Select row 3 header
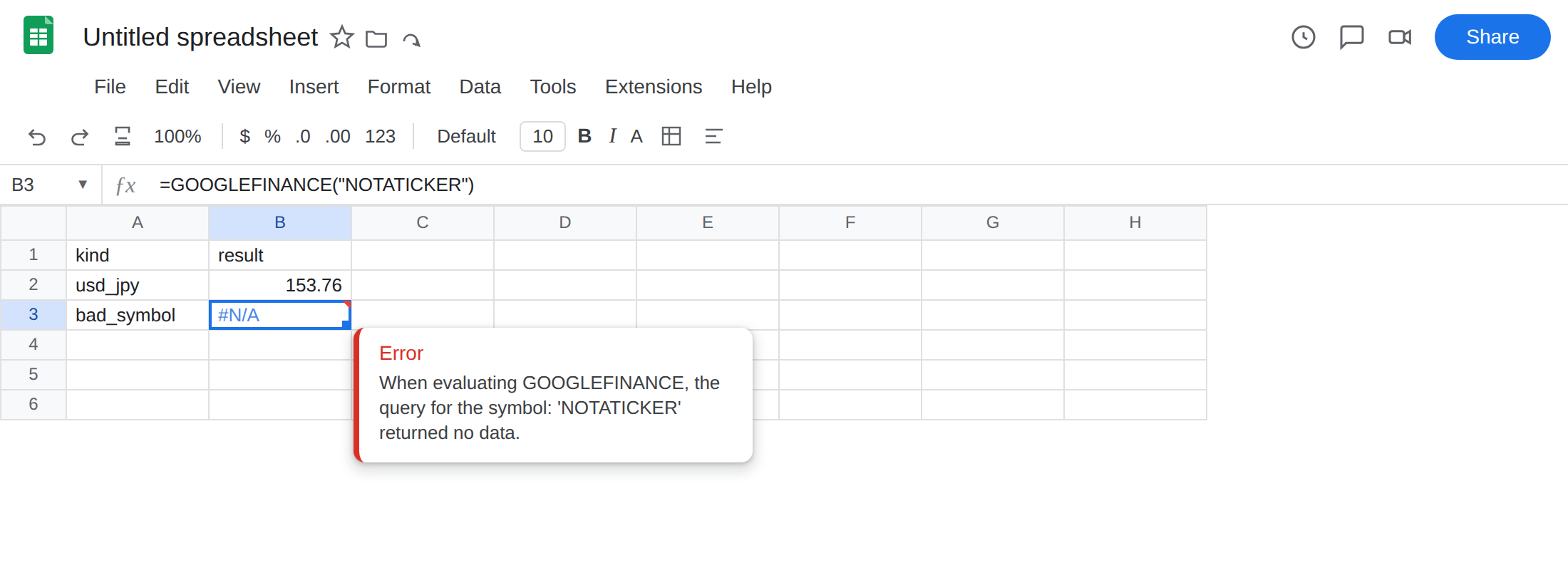Screen dimensions: 1568x570 (33, 315)
